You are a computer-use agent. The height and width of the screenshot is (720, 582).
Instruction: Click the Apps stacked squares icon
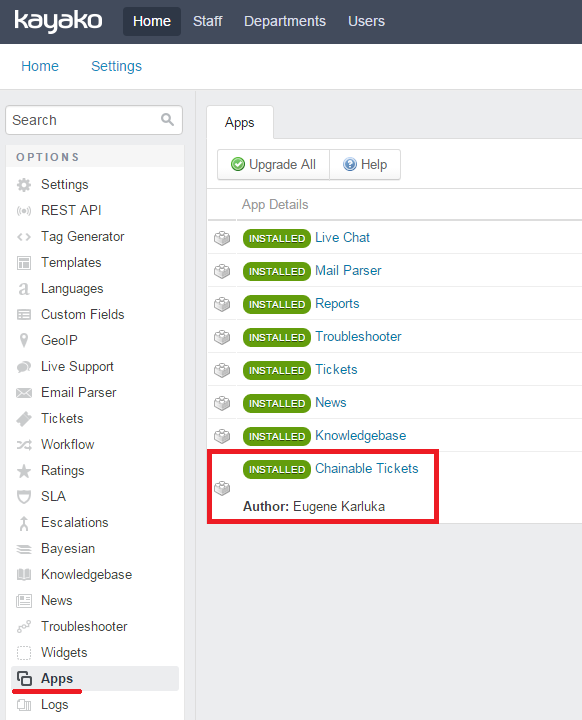(x=24, y=679)
